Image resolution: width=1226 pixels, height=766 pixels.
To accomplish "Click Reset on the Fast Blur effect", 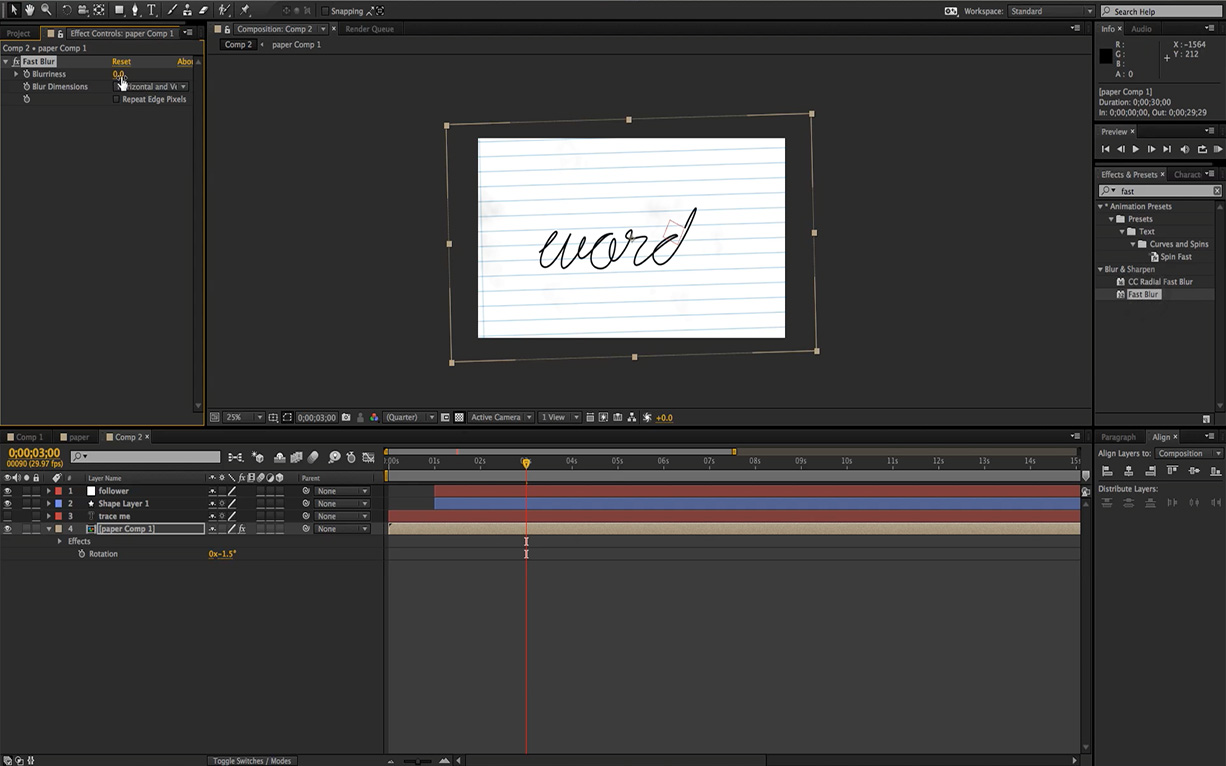I will [121, 61].
